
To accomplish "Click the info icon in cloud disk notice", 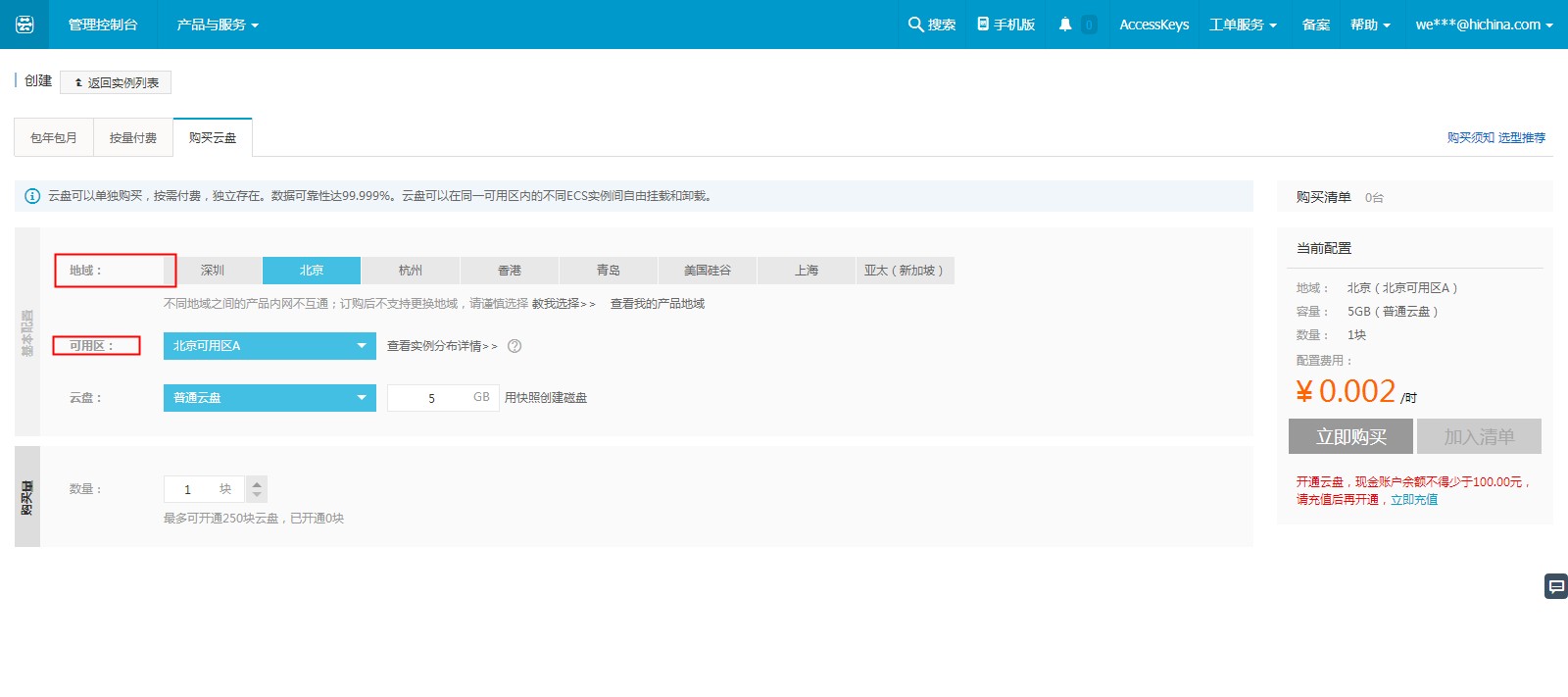I will click(32, 196).
